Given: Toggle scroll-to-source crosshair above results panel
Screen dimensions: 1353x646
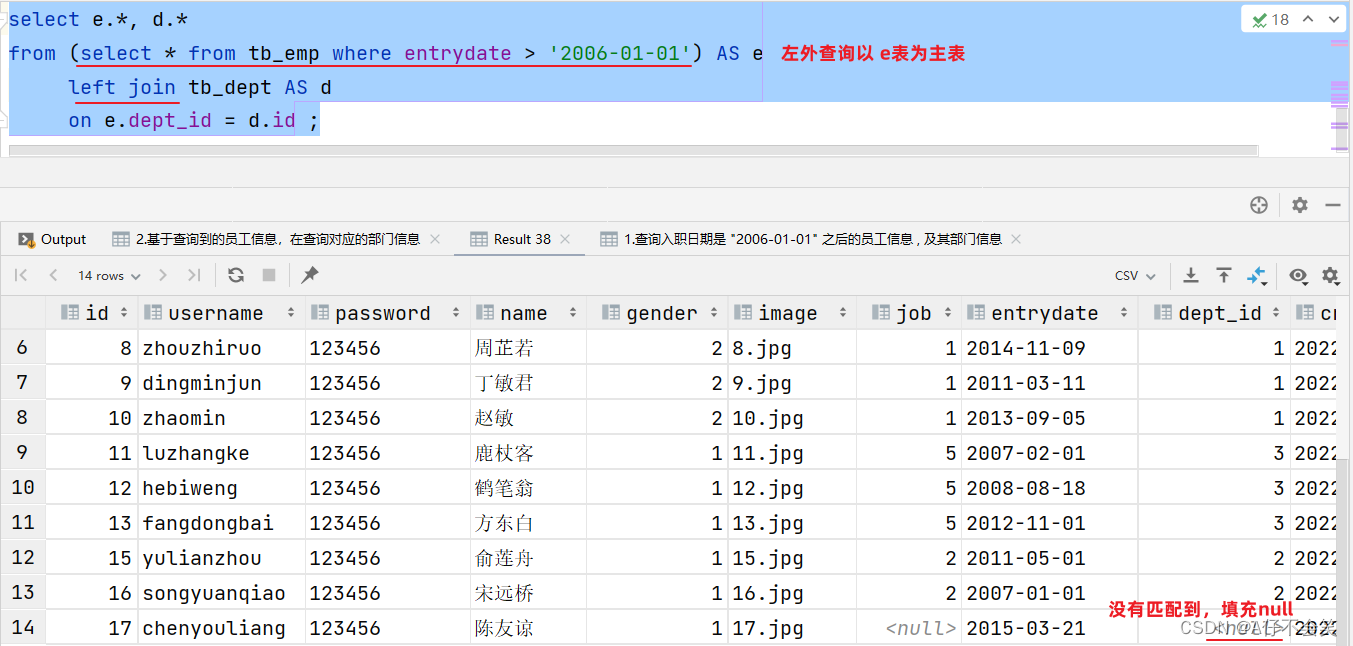Looking at the screenshot, I should pyautogui.click(x=1259, y=205).
